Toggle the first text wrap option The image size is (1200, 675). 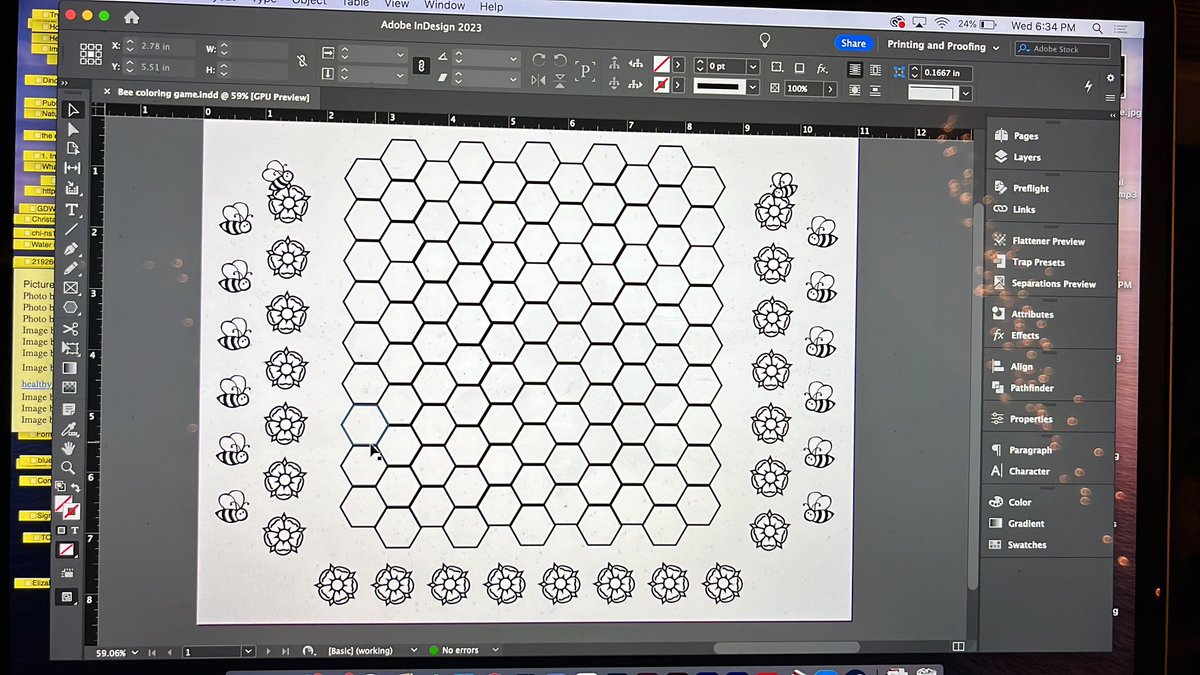click(854, 70)
